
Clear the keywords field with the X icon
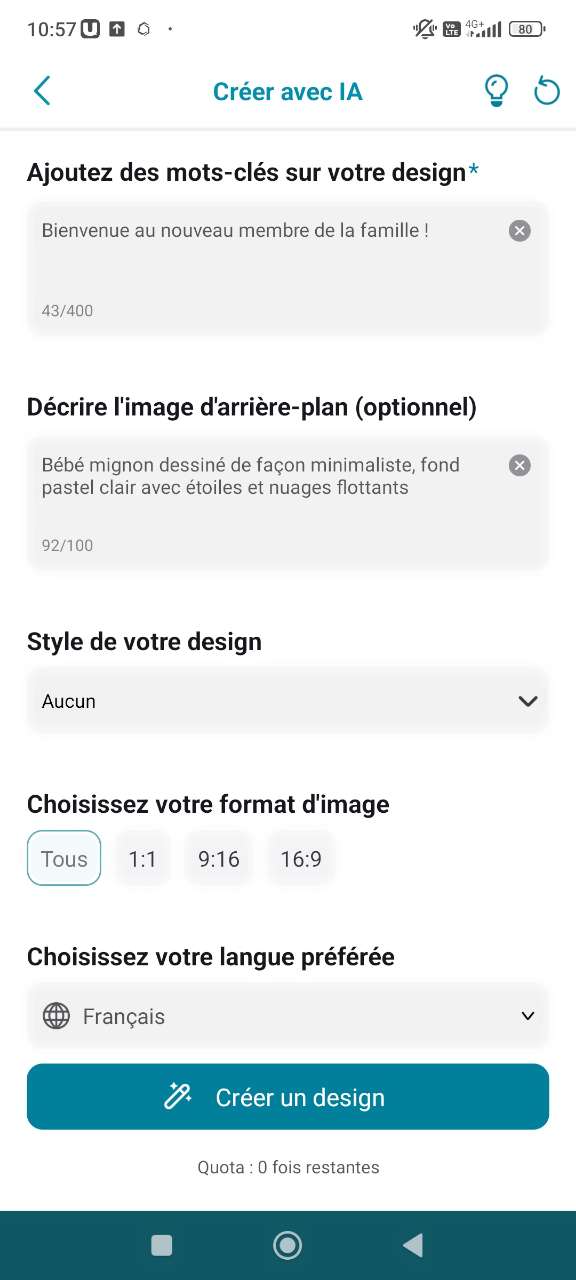(519, 231)
